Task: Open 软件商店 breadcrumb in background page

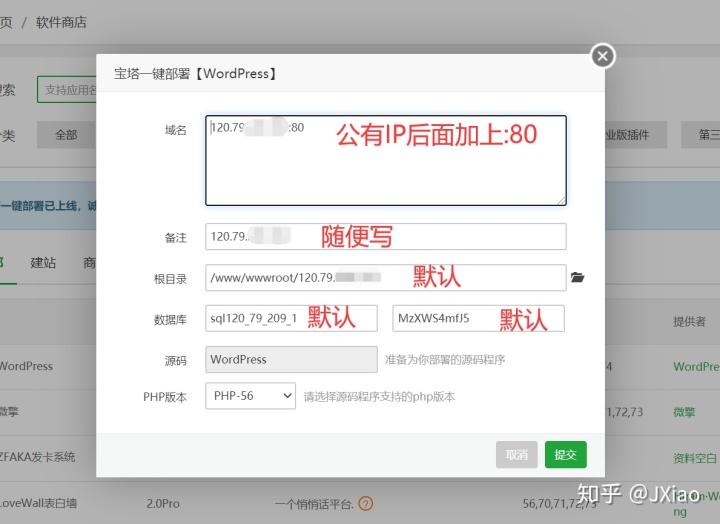Action: [61, 22]
